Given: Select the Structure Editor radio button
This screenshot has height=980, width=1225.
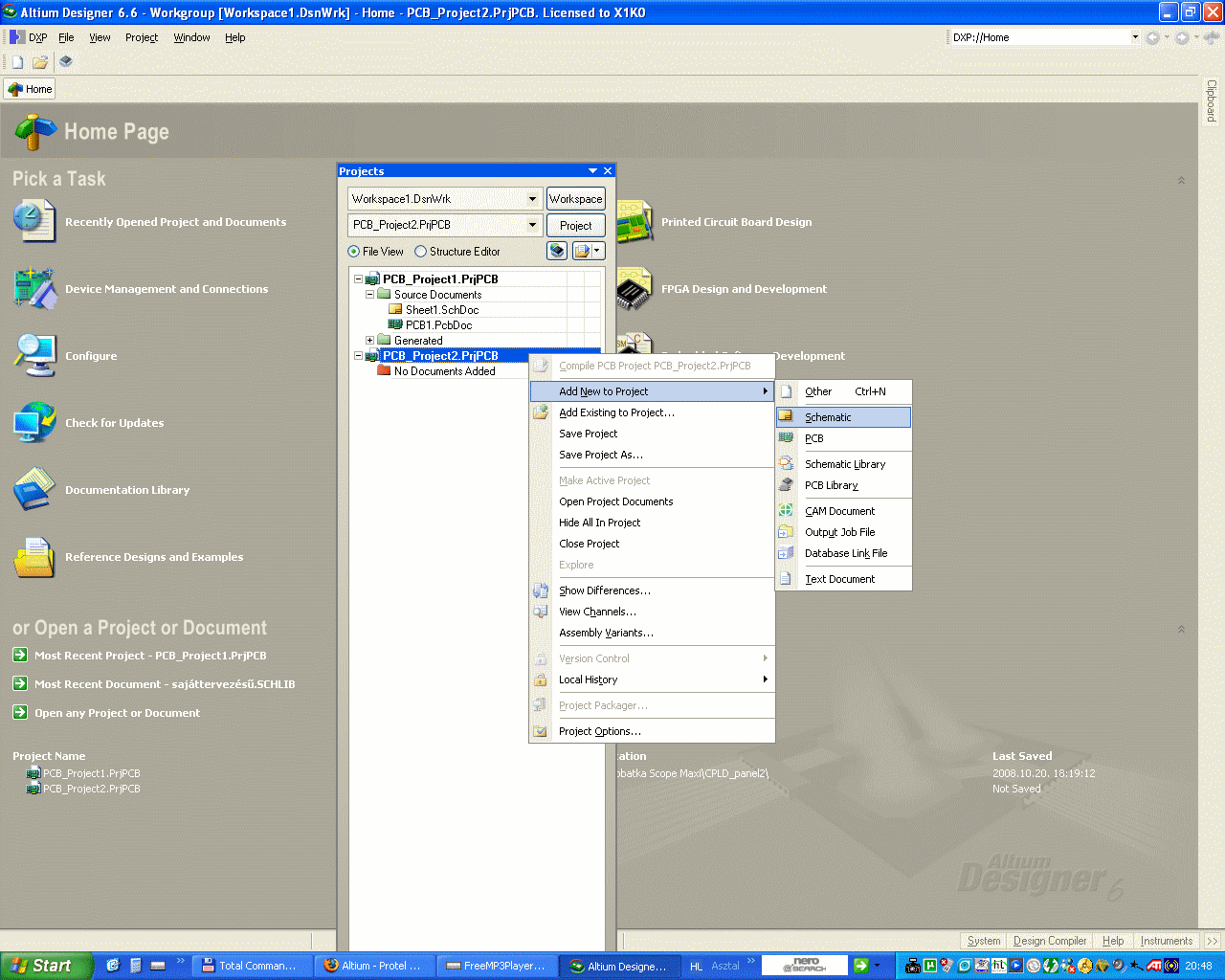Looking at the screenshot, I should click(420, 252).
